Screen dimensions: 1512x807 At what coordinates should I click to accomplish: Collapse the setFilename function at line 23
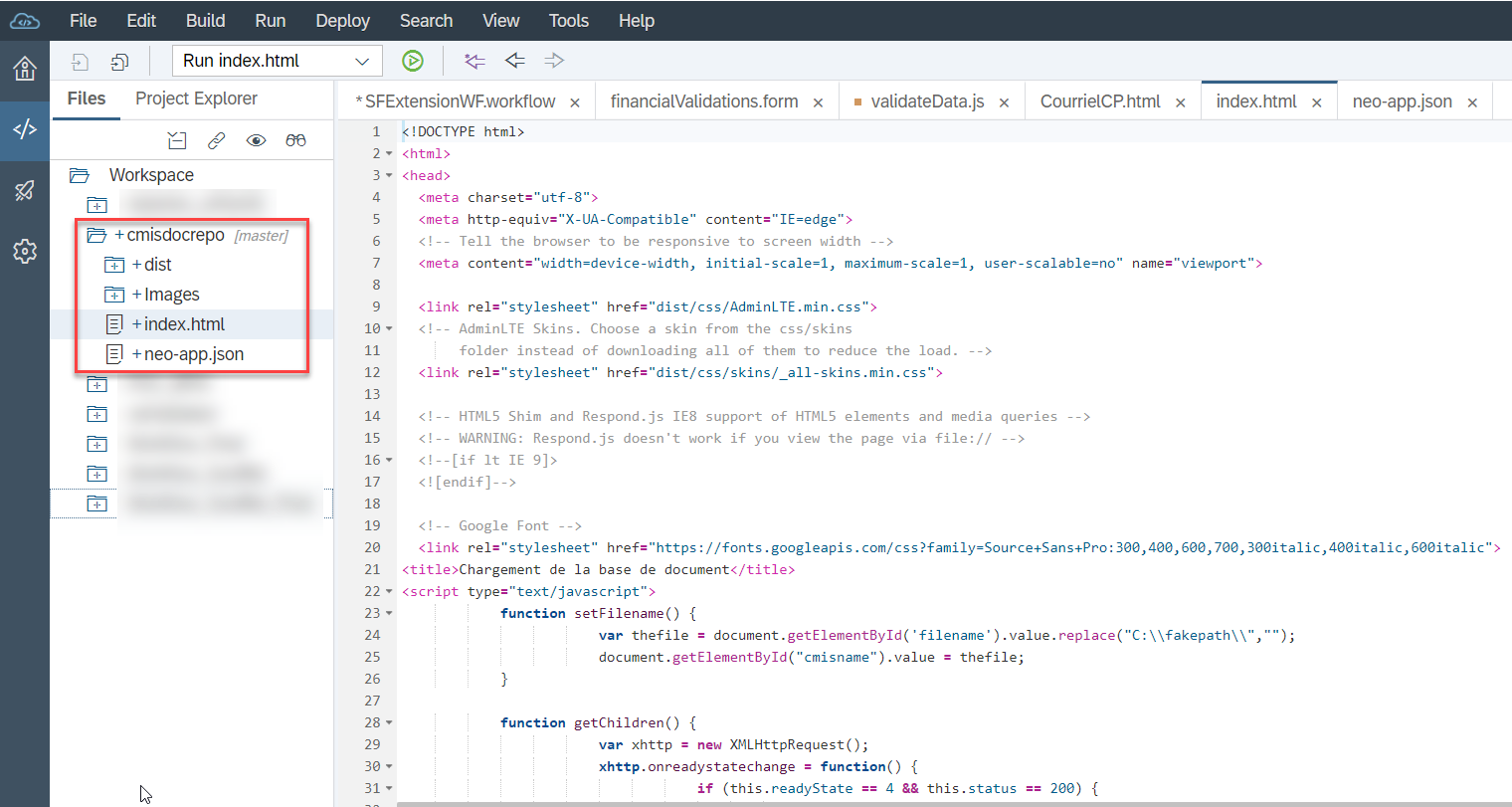(387, 613)
